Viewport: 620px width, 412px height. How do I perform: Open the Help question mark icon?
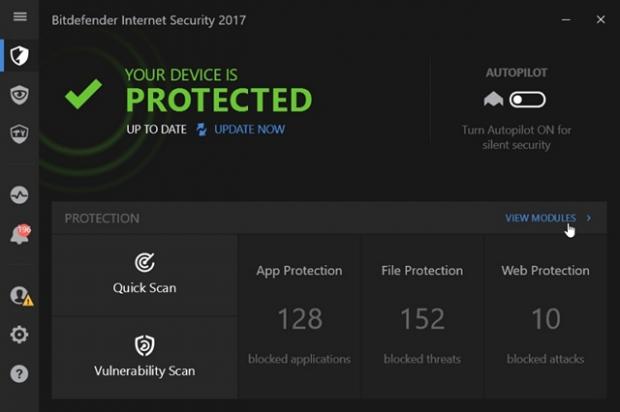coord(19,374)
